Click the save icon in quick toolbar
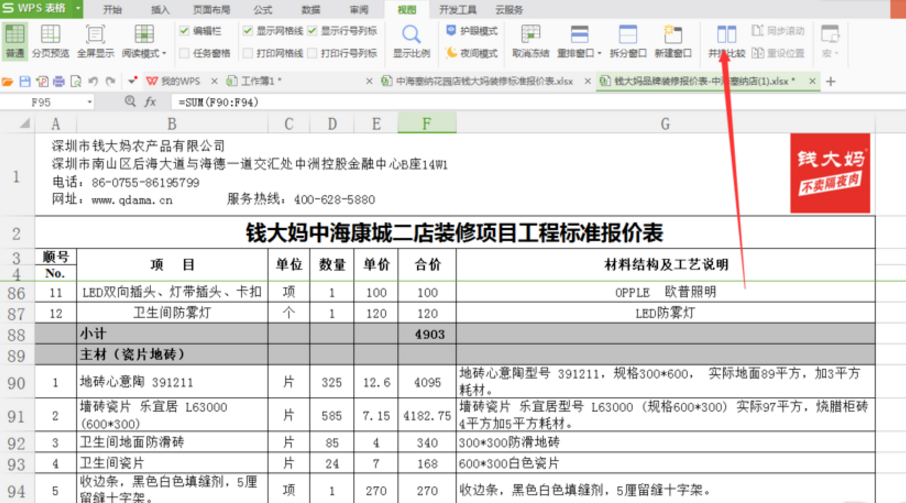The image size is (906, 503). 27,79
